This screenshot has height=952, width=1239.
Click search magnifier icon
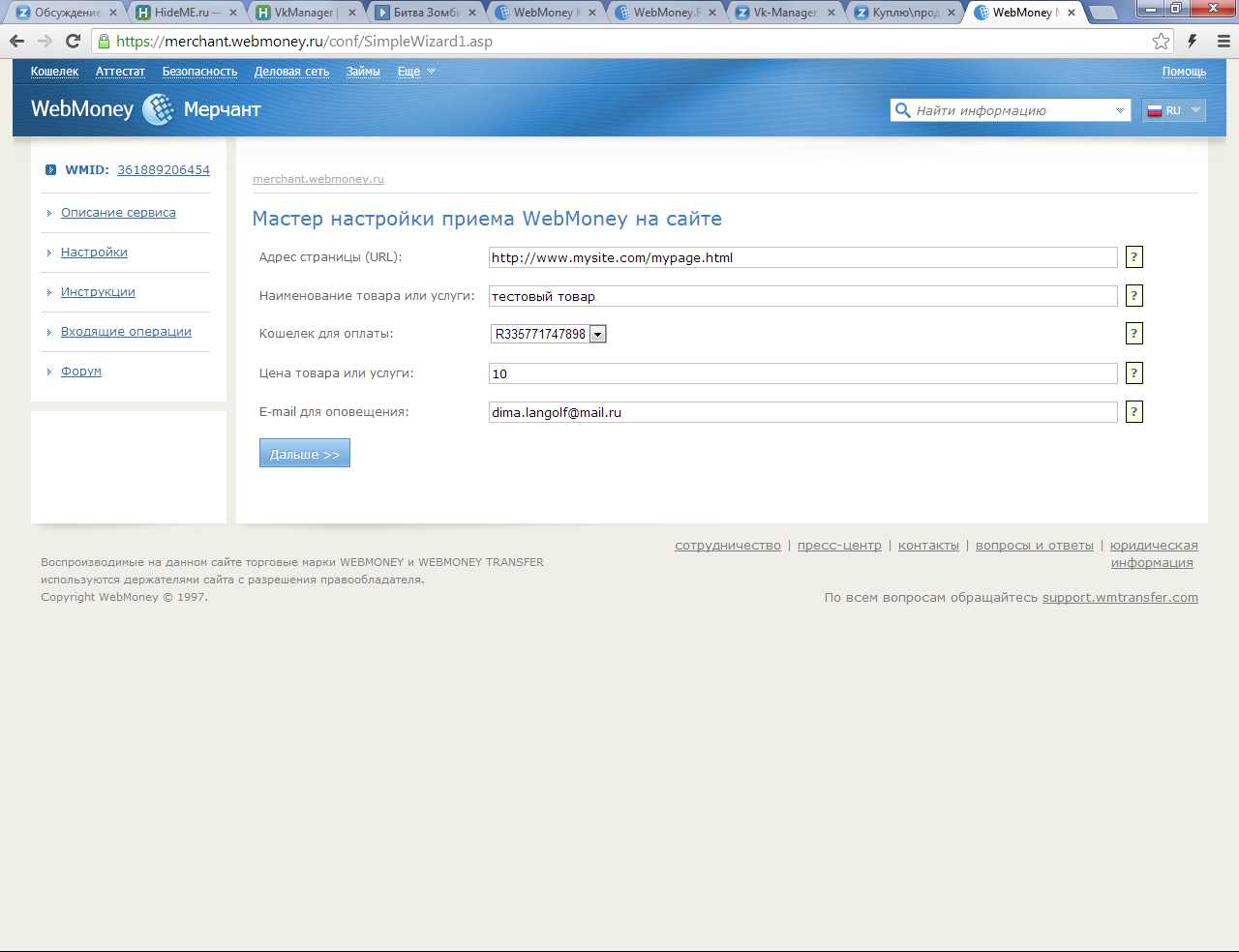pos(902,110)
